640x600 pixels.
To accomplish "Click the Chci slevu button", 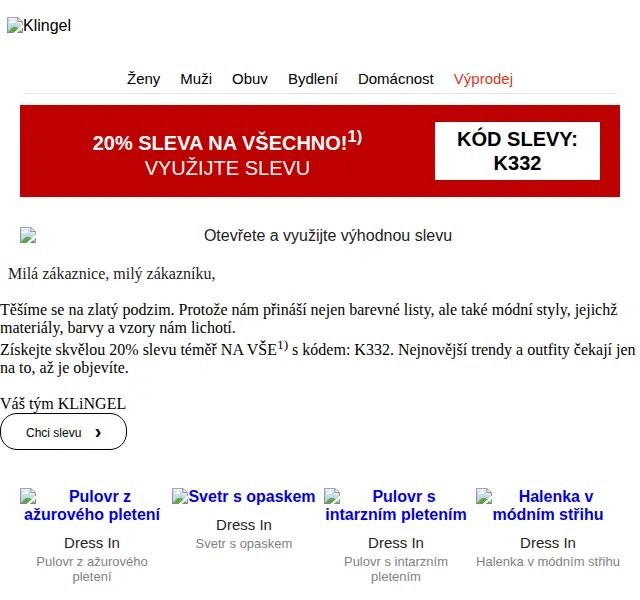I will 63,432.
